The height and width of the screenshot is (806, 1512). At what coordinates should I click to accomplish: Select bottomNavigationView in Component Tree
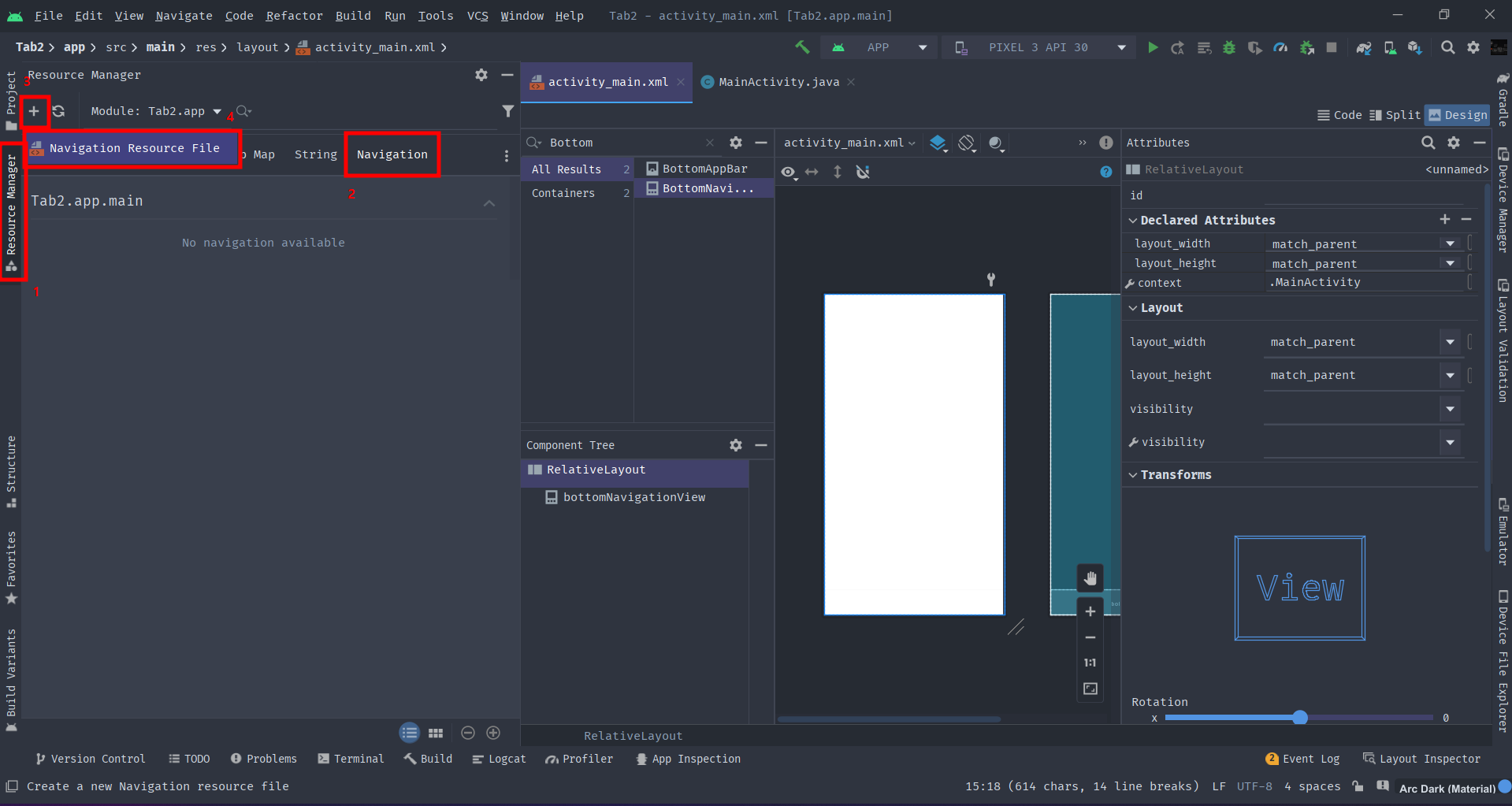tap(634, 497)
